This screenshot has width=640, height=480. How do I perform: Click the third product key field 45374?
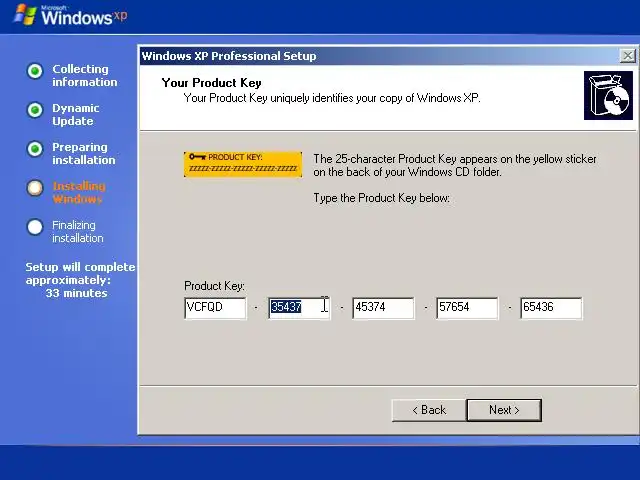tap(383, 308)
